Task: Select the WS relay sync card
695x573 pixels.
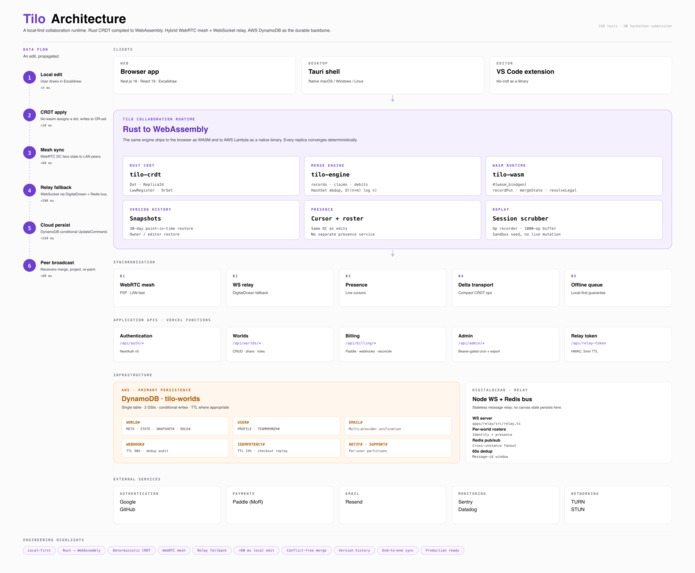Action: pyautogui.click(x=280, y=288)
